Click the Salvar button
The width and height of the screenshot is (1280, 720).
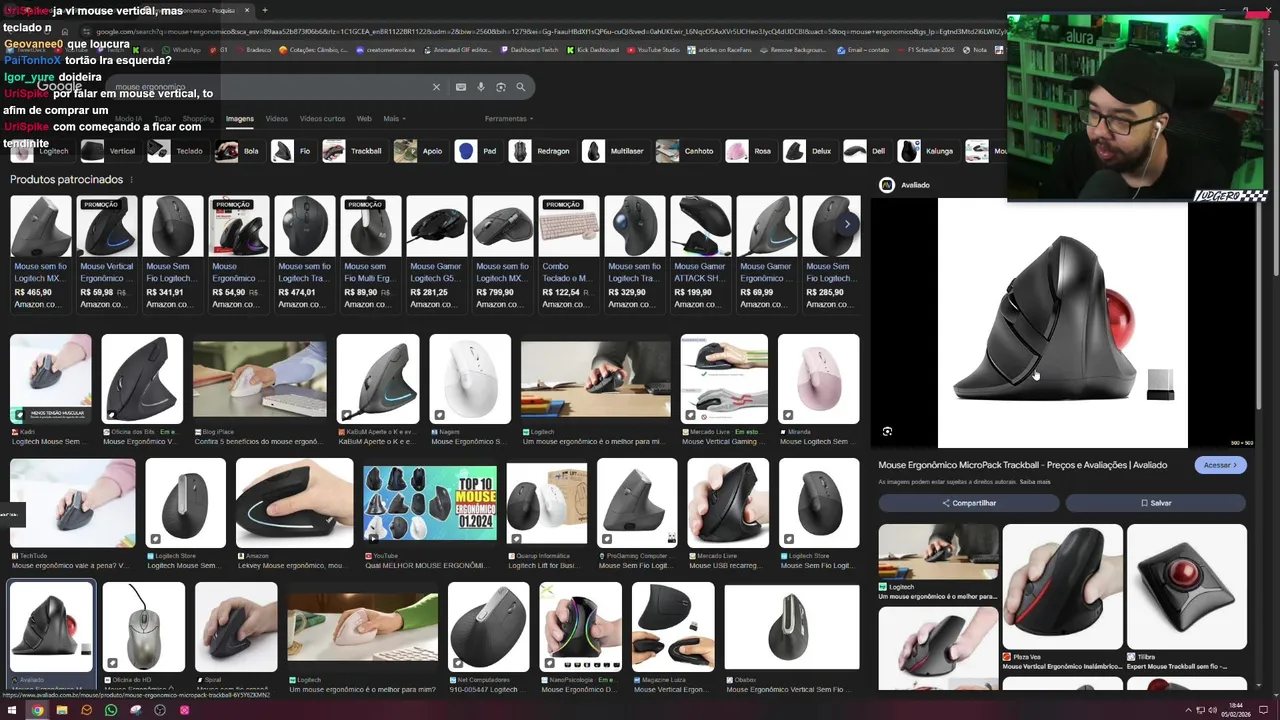pos(1155,503)
